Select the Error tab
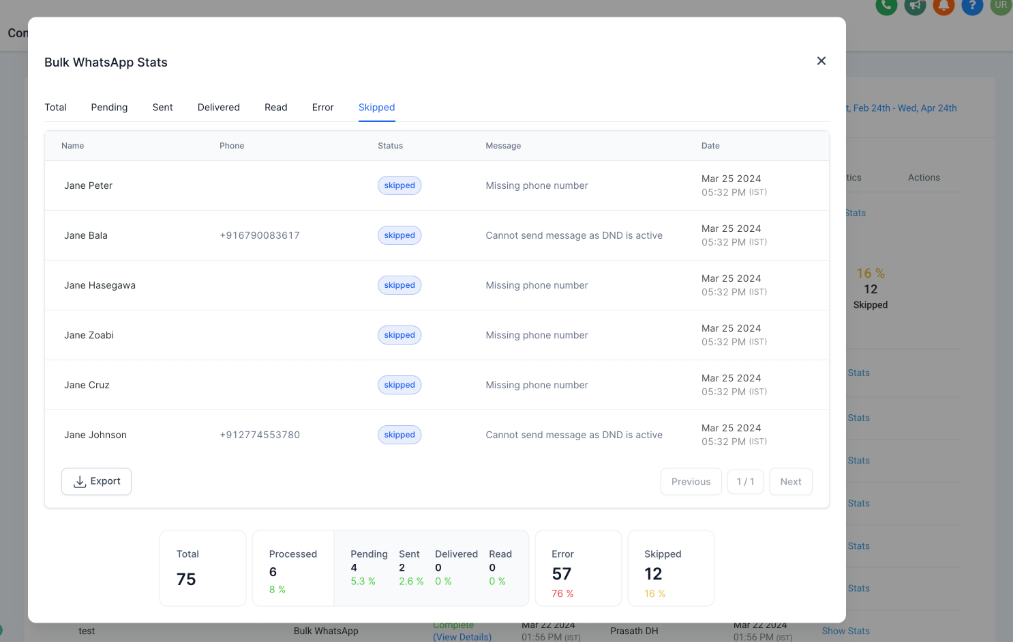 pos(322,107)
